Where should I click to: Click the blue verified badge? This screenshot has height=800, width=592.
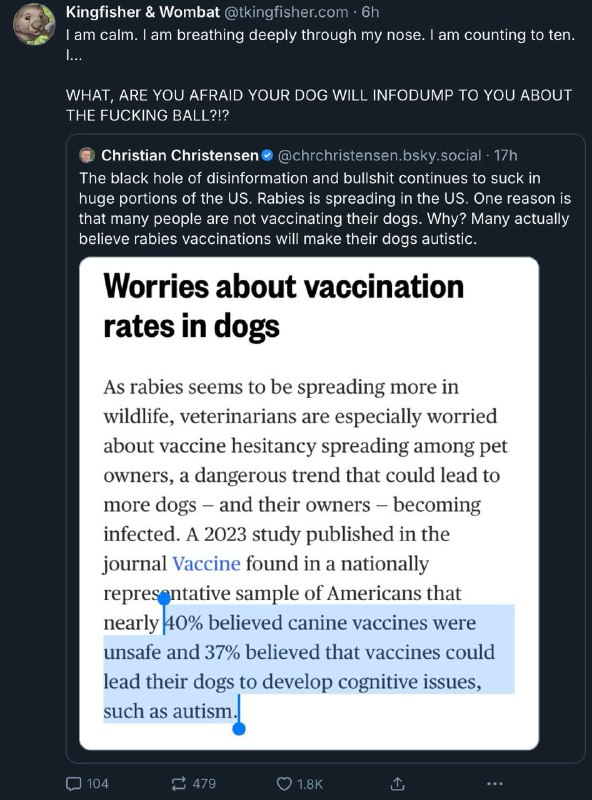[x=267, y=155]
